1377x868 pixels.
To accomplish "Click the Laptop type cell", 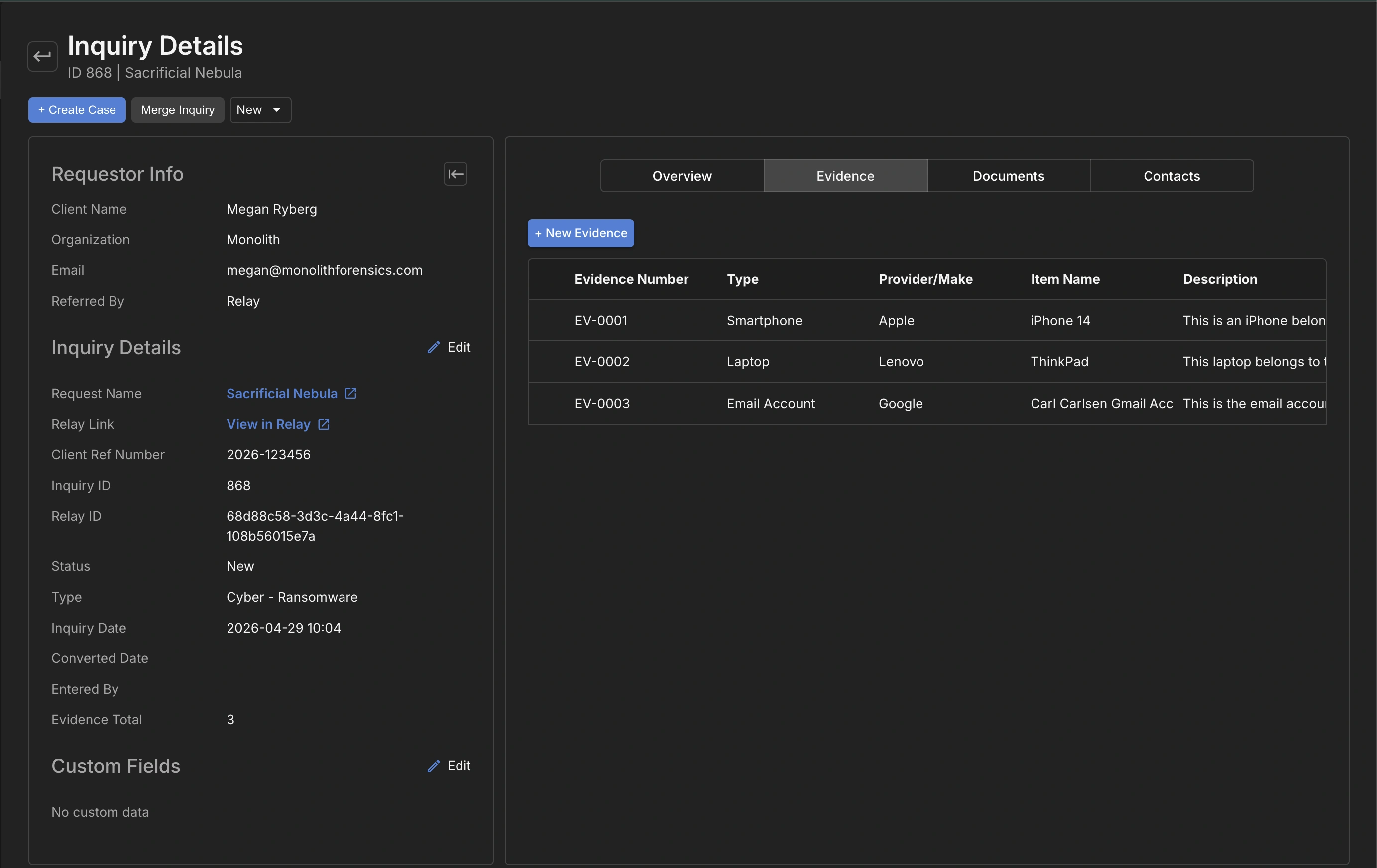I will coord(747,361).
